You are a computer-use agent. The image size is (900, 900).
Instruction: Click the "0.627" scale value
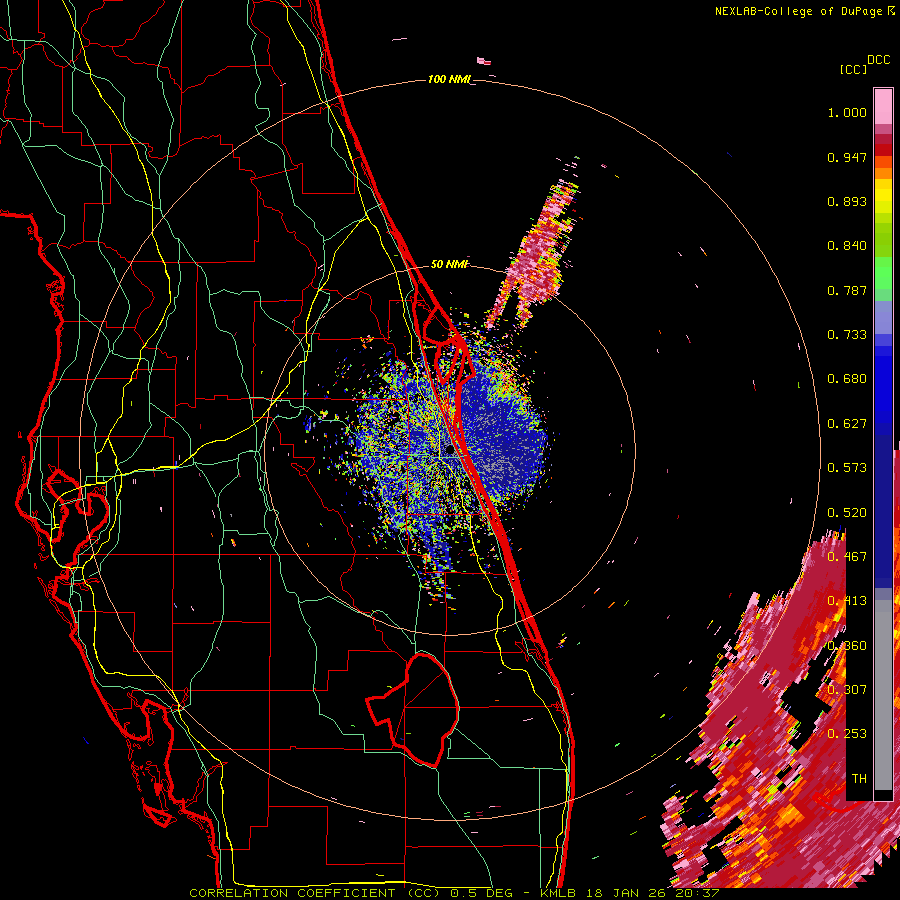[847, 424]
